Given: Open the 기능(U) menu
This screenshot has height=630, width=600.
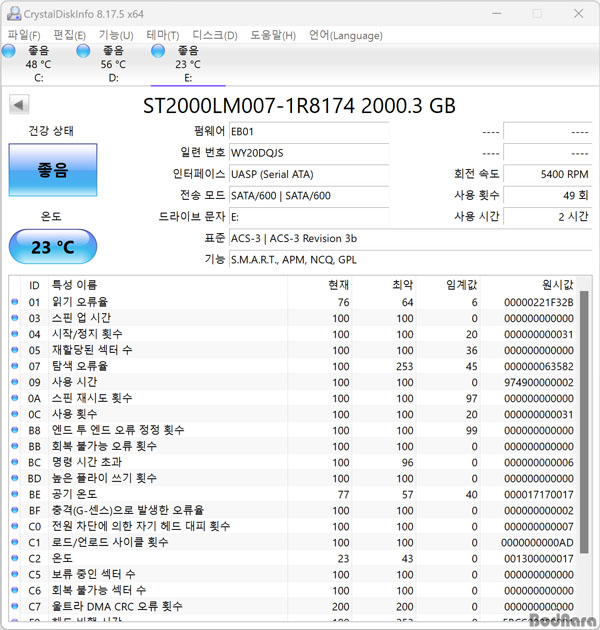Looking at the screenshot, I should coord(116,35).
